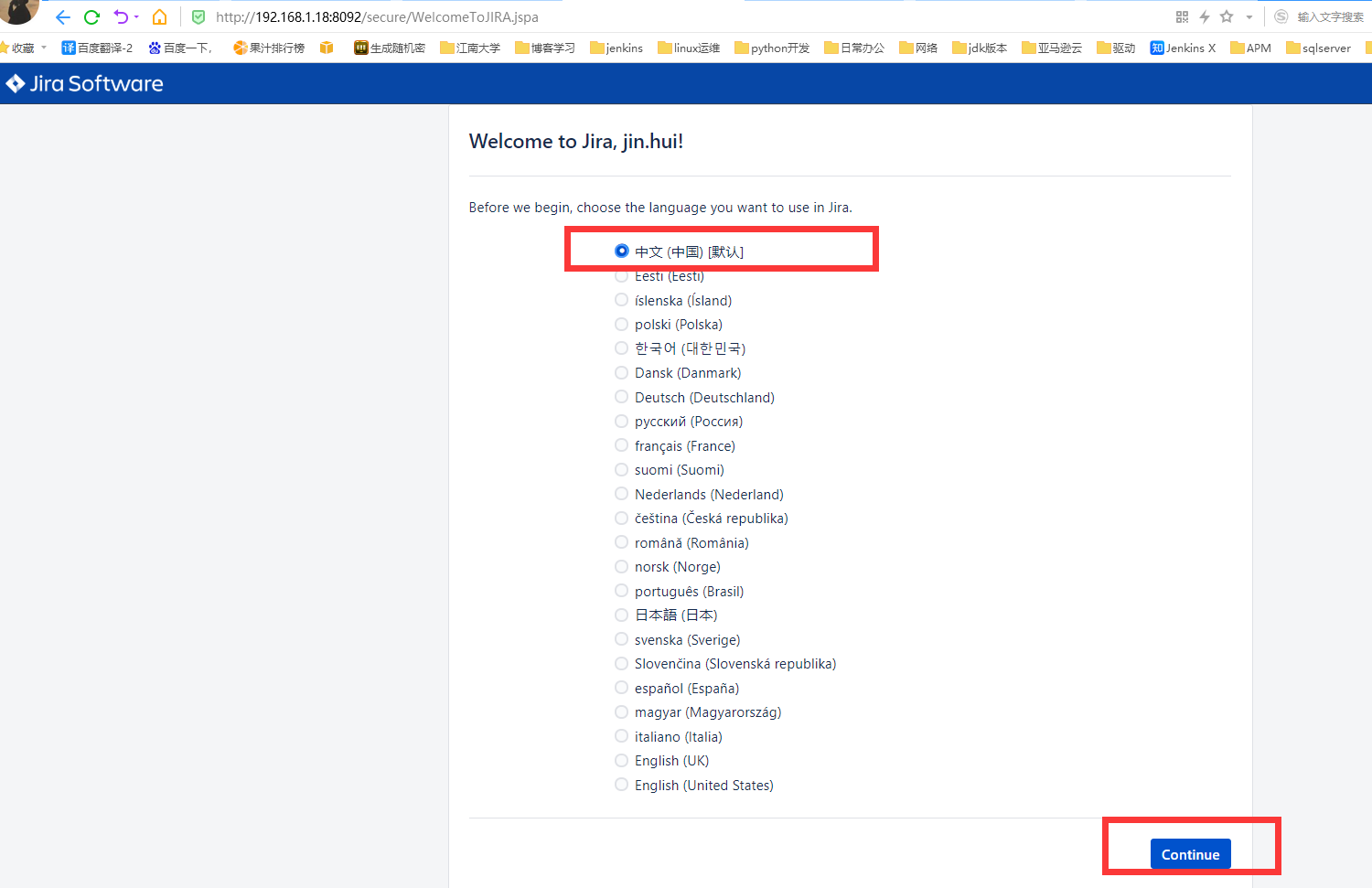This screenshot has width=1372, height=888.
Task: Select suomi (Suomi) language
Action: 622,469
